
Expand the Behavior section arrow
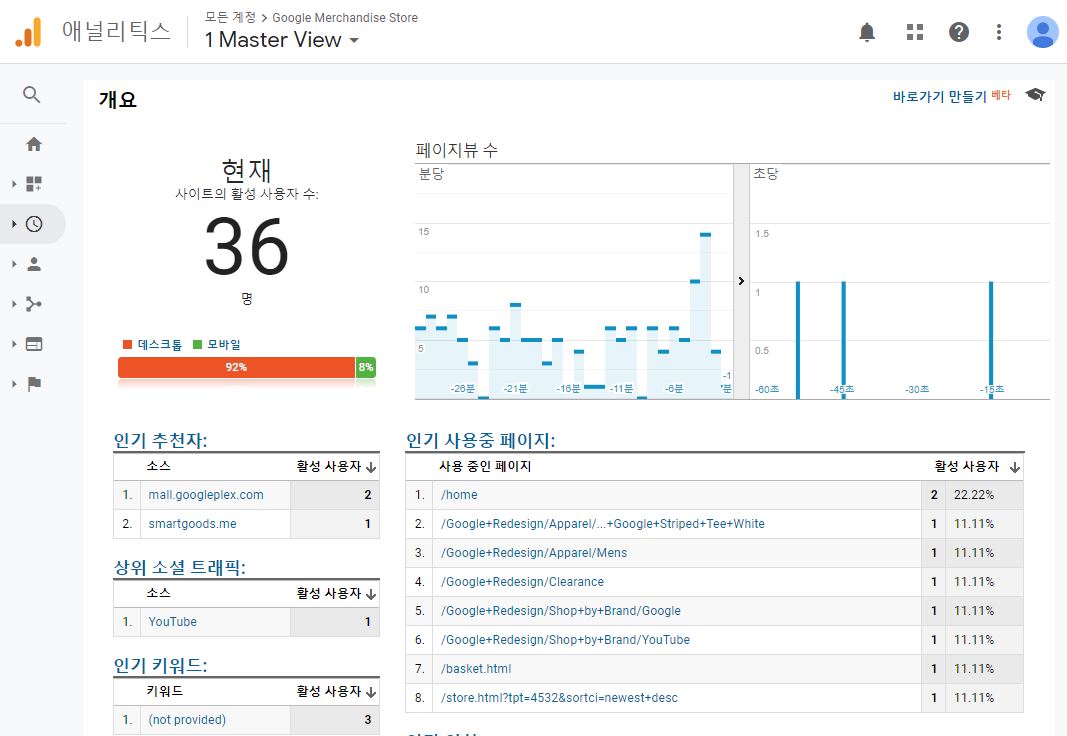tap(14, 344)
